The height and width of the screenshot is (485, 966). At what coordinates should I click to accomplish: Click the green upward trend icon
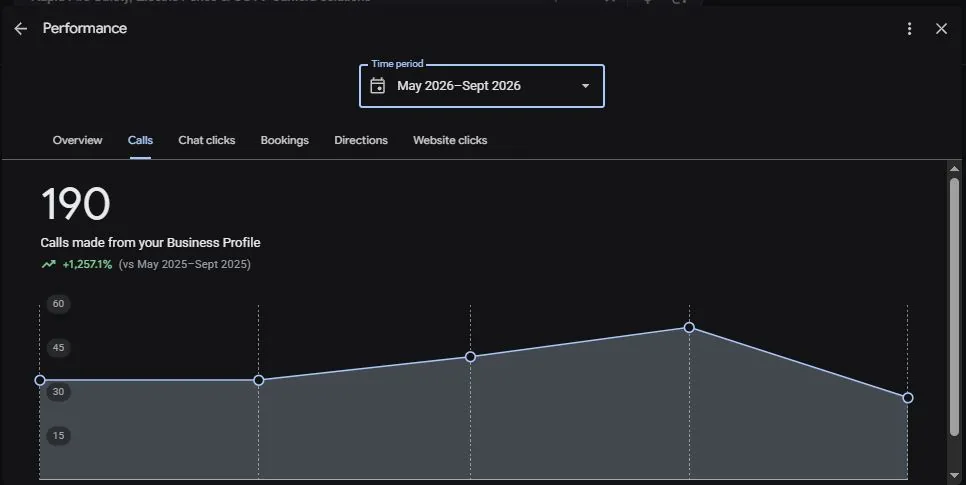pyautogui.click(x=49, y=264)
